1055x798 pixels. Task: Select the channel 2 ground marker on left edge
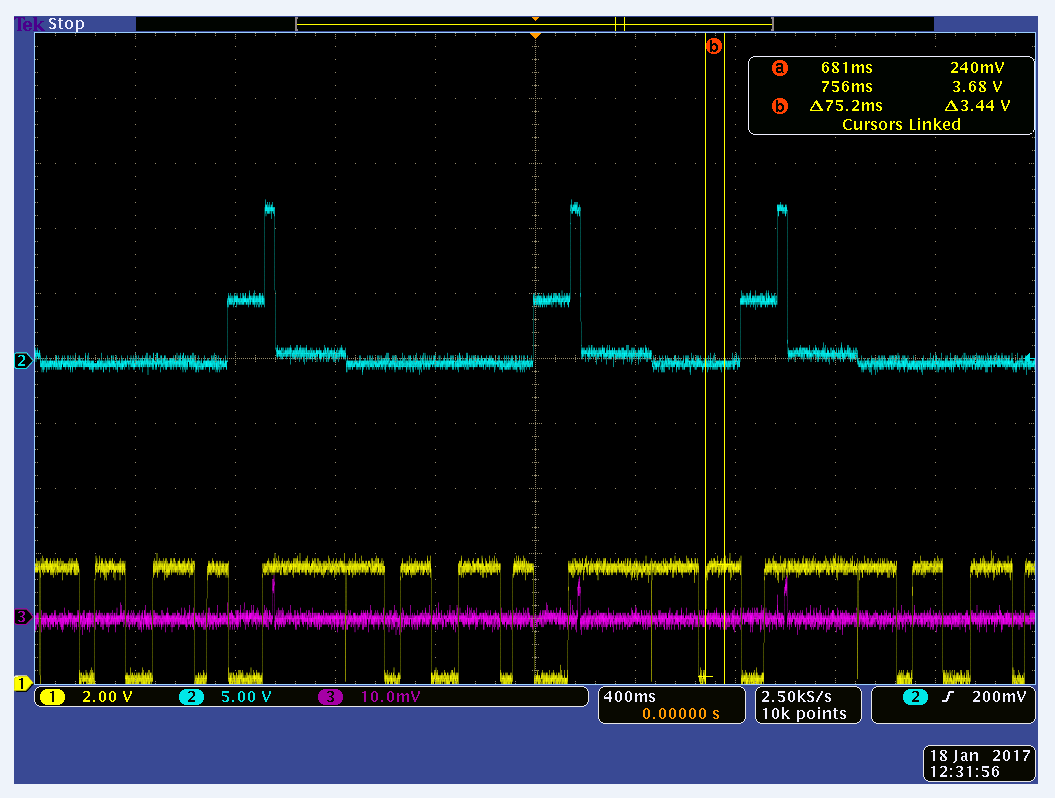pyautogui.click(x=22, y=361)
